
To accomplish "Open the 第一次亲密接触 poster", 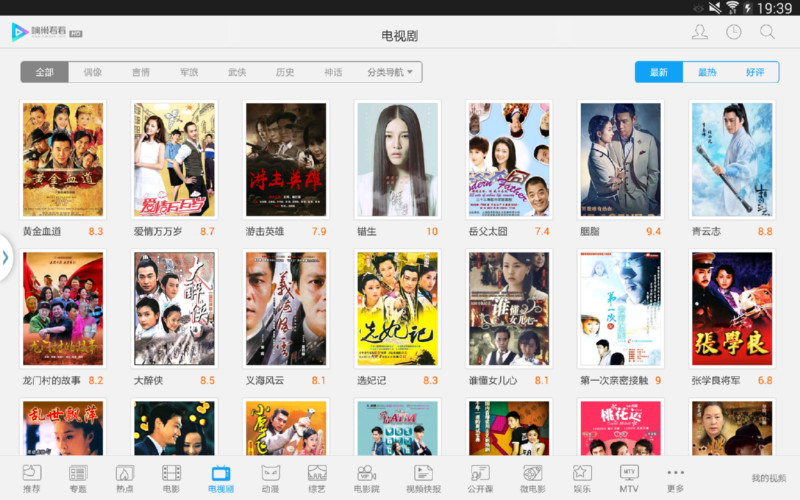I will (x=620, y=309).
